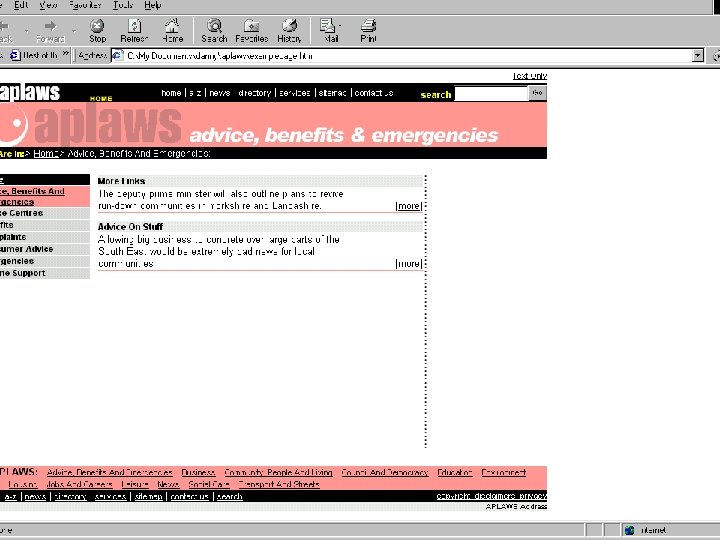Image resolution: width=720 pixels, height=540 pixels.
Task: Click the Best of the Web links icon
Action: [x=15, y=56]
